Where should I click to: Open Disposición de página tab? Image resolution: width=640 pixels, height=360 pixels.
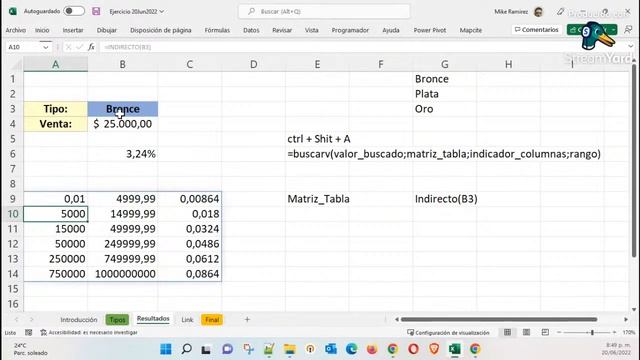[160, 30]
